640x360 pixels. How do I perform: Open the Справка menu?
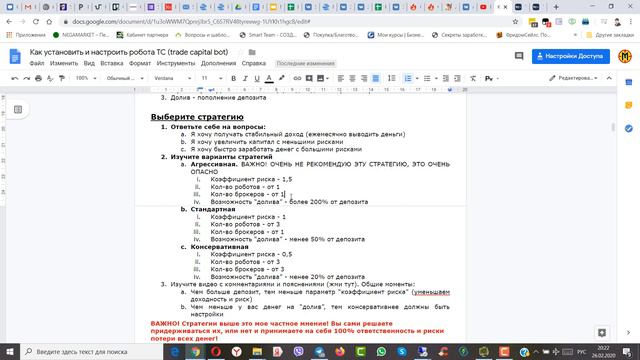[x=253, y=63]
